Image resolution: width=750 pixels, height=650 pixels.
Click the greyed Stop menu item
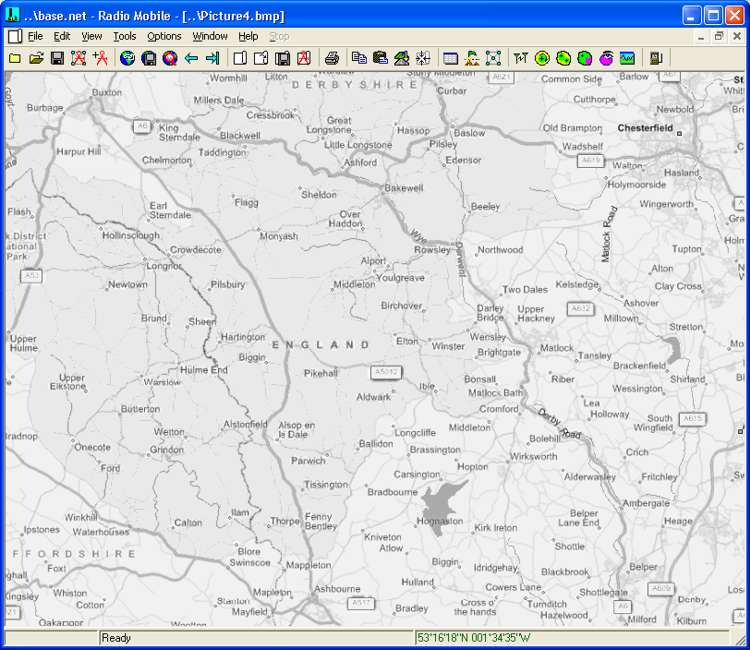279,36
